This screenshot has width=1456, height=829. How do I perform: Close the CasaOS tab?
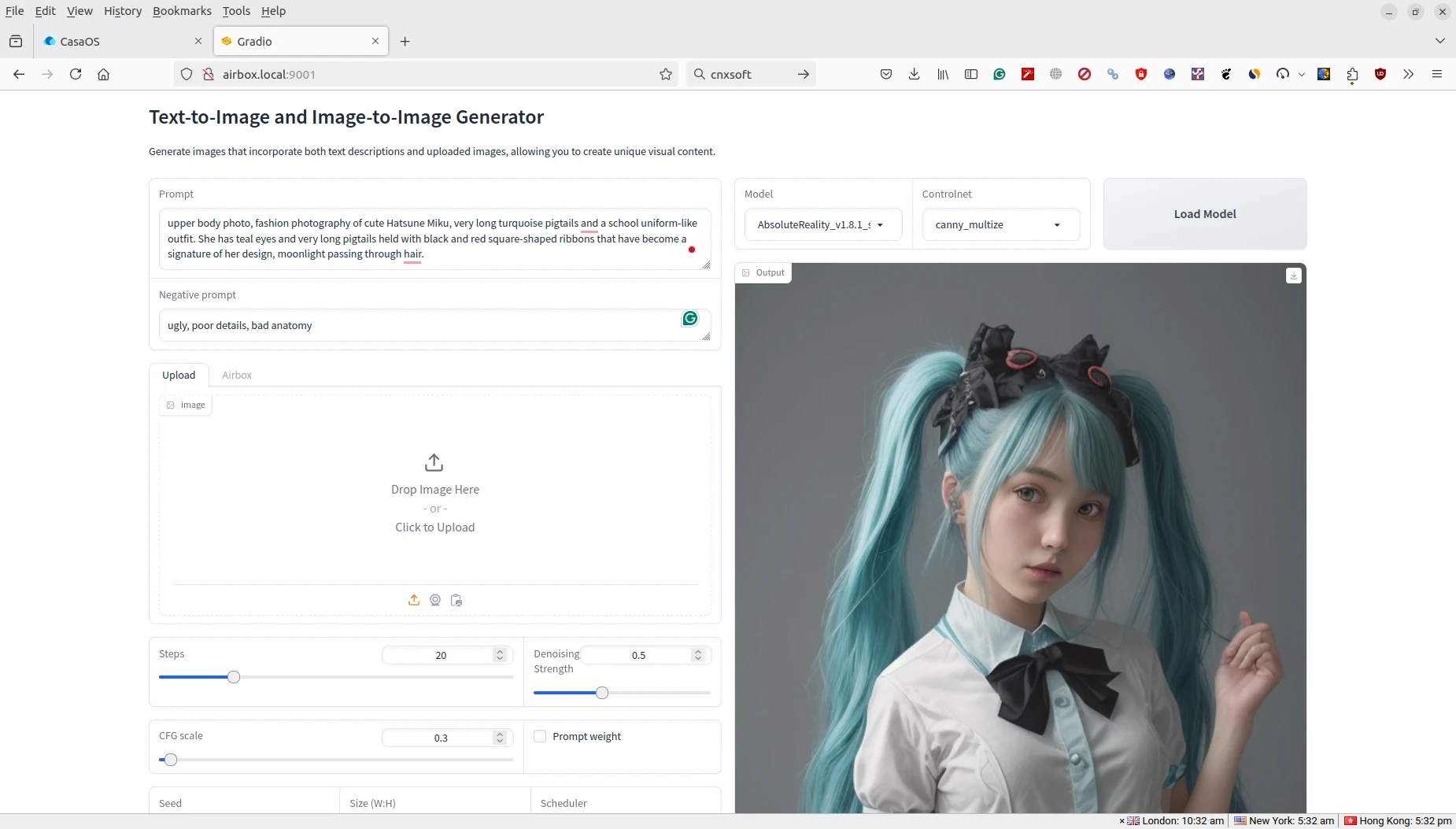click(x=198, y=41)
